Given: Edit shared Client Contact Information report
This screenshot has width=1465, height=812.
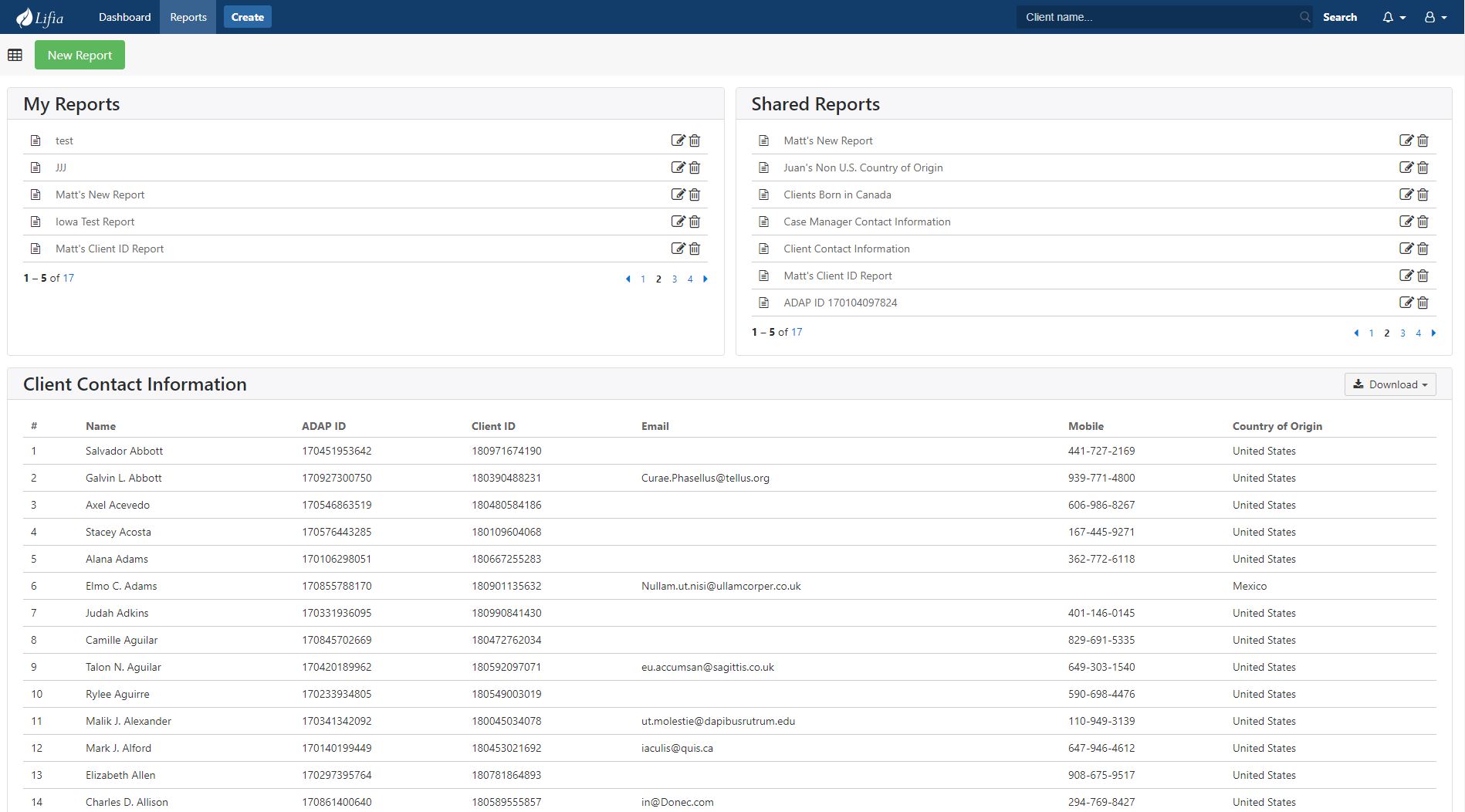Looking at the screenshot, I should [1406, 249].
